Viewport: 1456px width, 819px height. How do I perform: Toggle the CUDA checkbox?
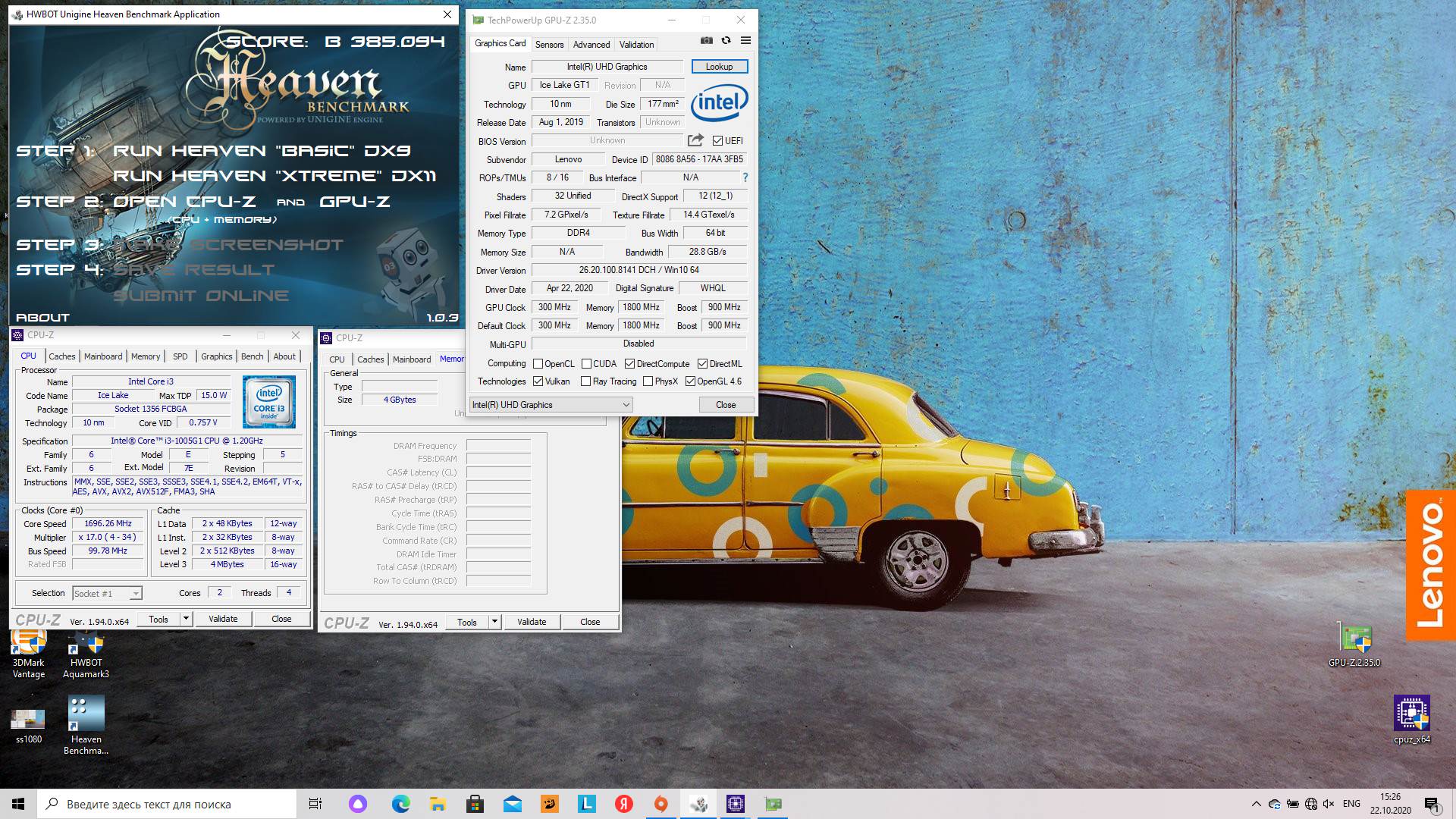586,364
